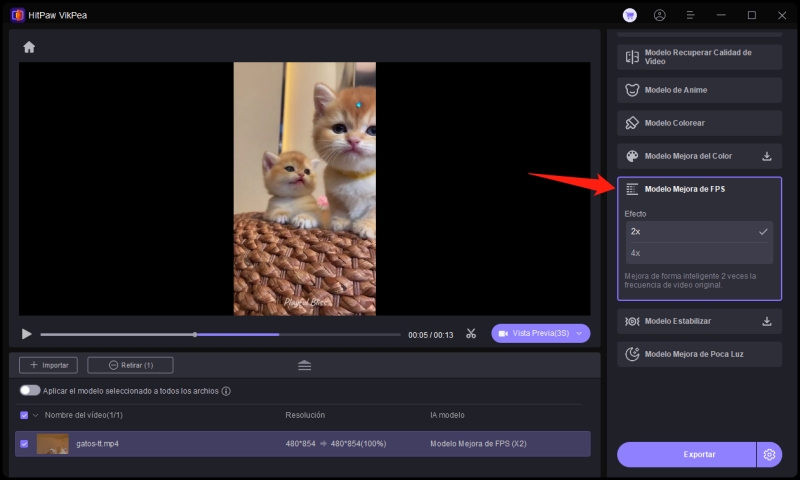Select Modelo Colorear
Screen dimensions: 800x480
point(699,123)
